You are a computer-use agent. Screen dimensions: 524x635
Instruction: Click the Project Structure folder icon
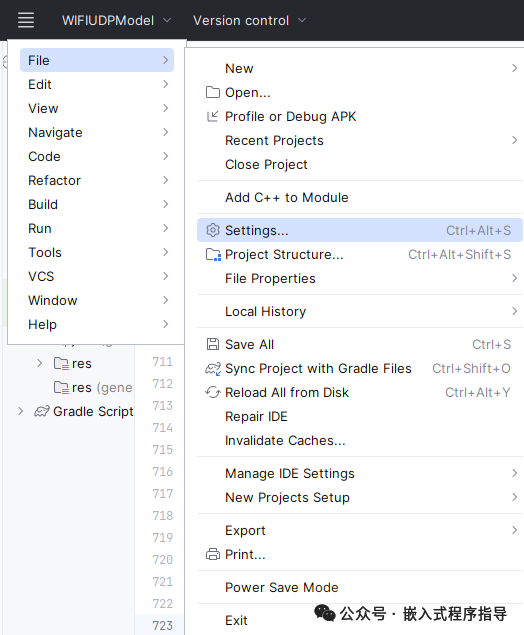(x=213, y=254)
